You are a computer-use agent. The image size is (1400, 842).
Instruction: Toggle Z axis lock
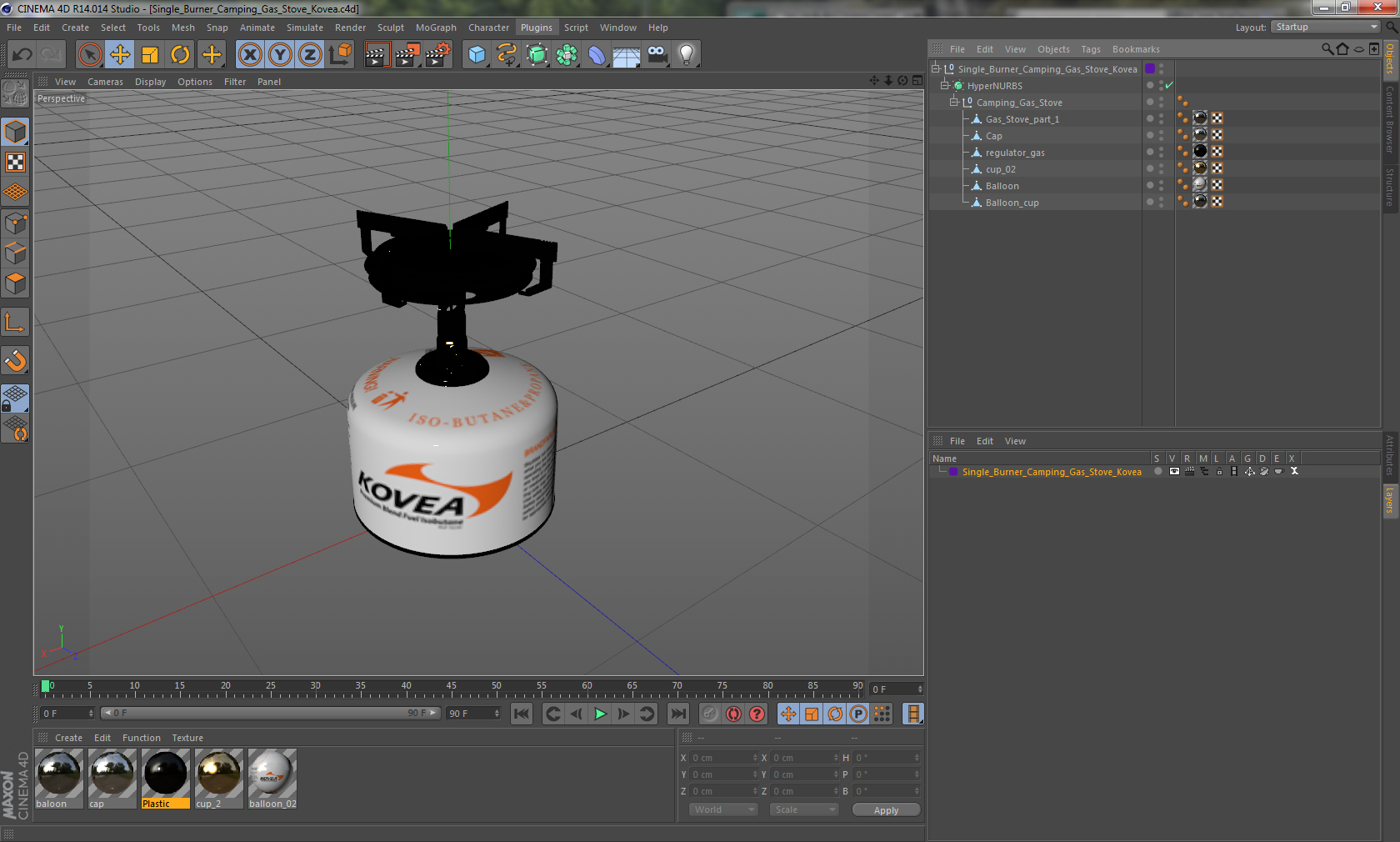[x=310, y=55]
